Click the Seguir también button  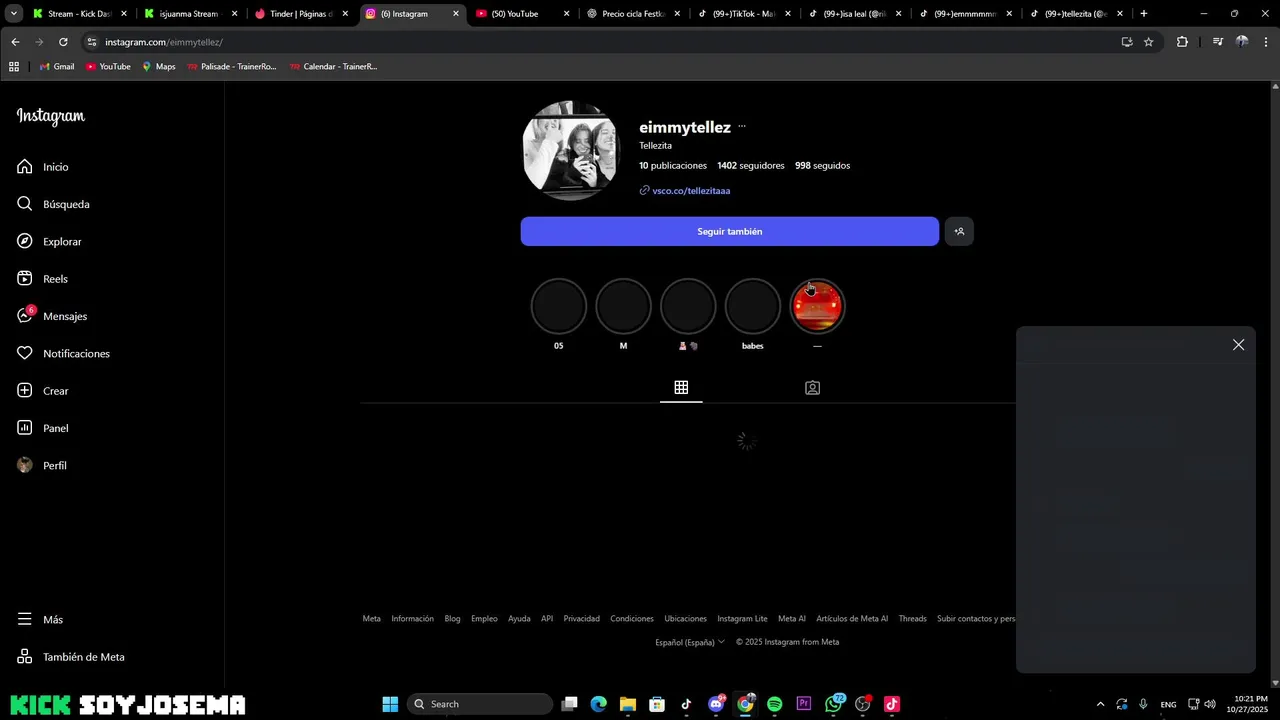730,231
